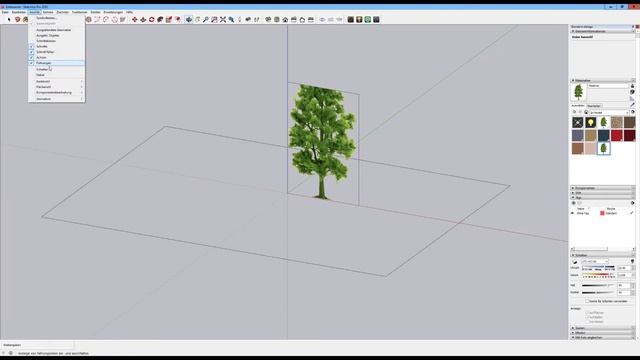Open the Fenster menu

(95, 12)
